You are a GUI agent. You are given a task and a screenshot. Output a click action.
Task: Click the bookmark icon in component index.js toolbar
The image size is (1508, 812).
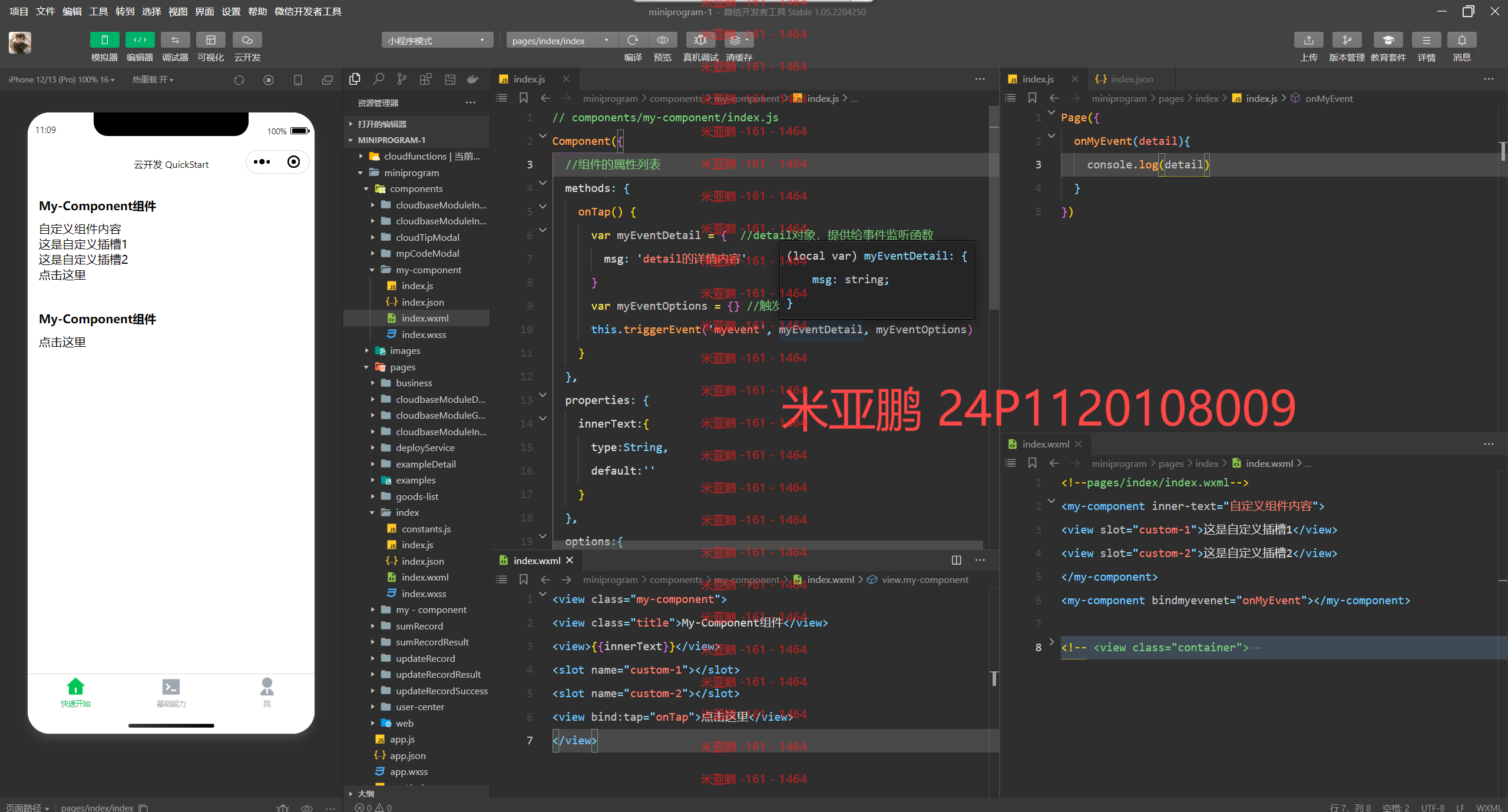point(523,98)
